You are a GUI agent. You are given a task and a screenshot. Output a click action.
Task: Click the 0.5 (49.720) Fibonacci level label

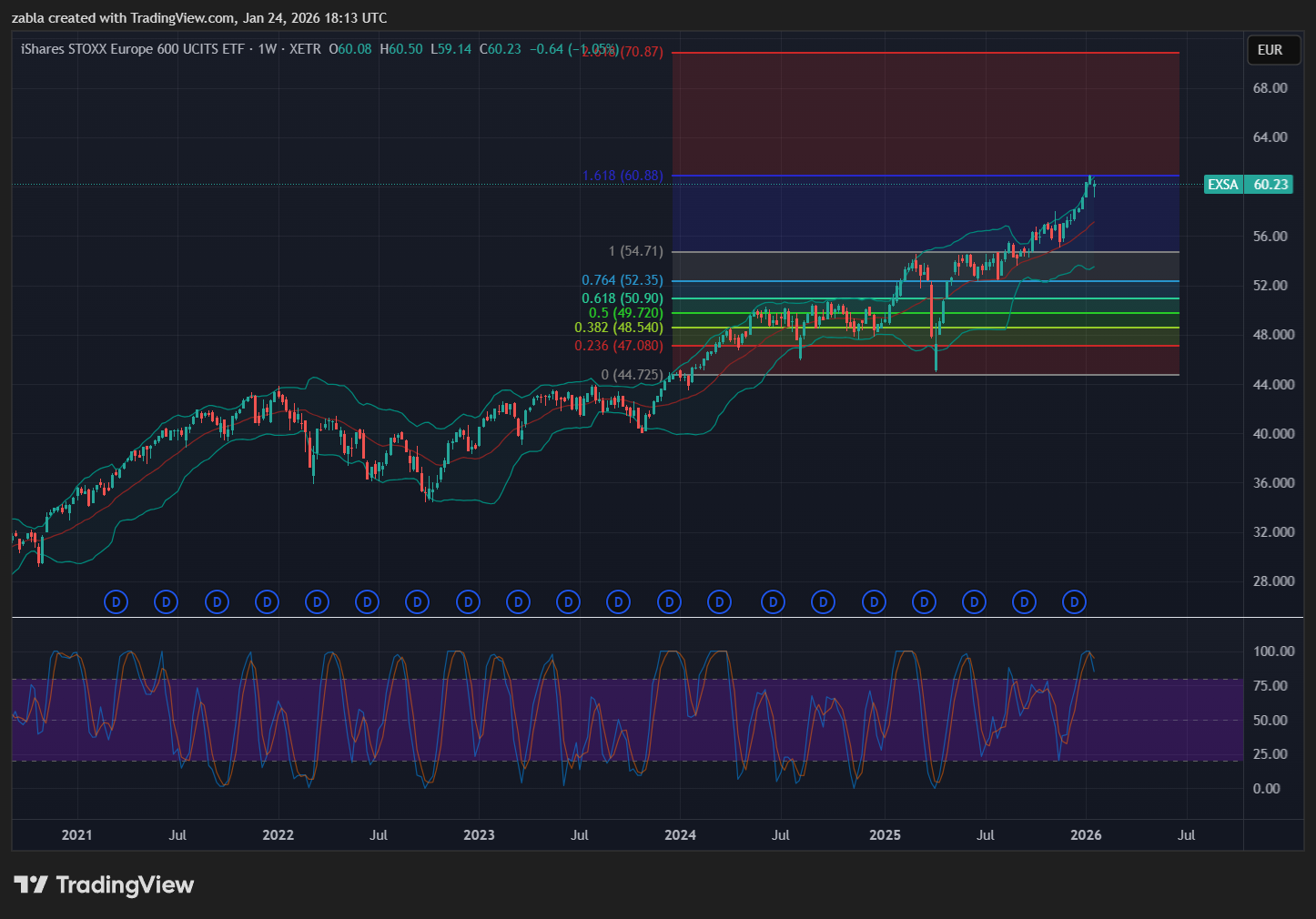(625, 313)
